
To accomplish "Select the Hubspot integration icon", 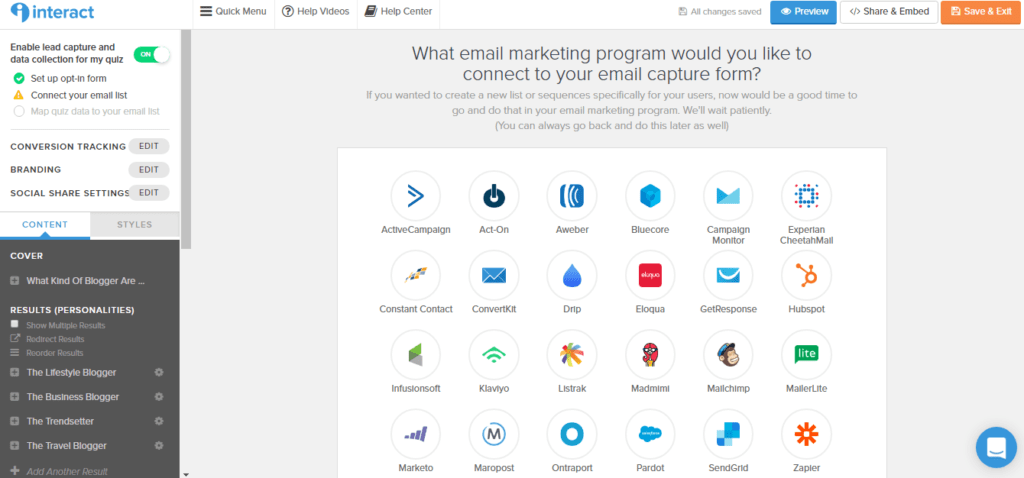I will pos(807,276).
